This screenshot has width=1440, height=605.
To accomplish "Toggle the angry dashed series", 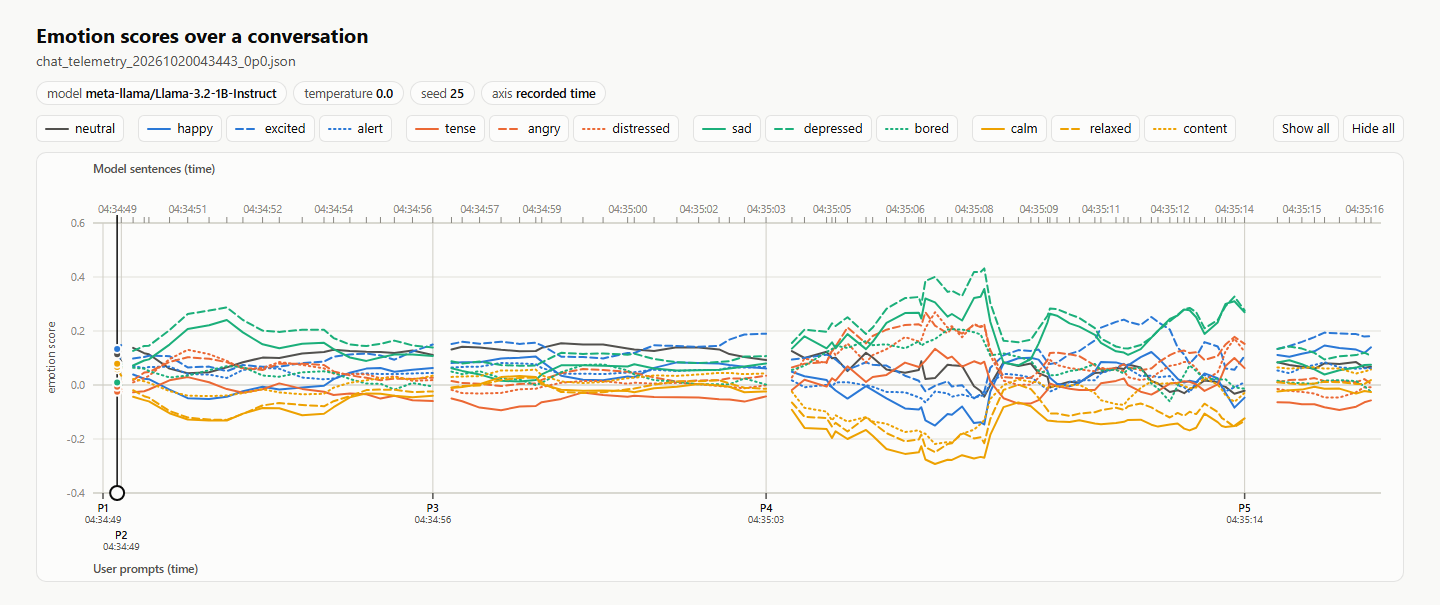I will [x=529, y=128].
